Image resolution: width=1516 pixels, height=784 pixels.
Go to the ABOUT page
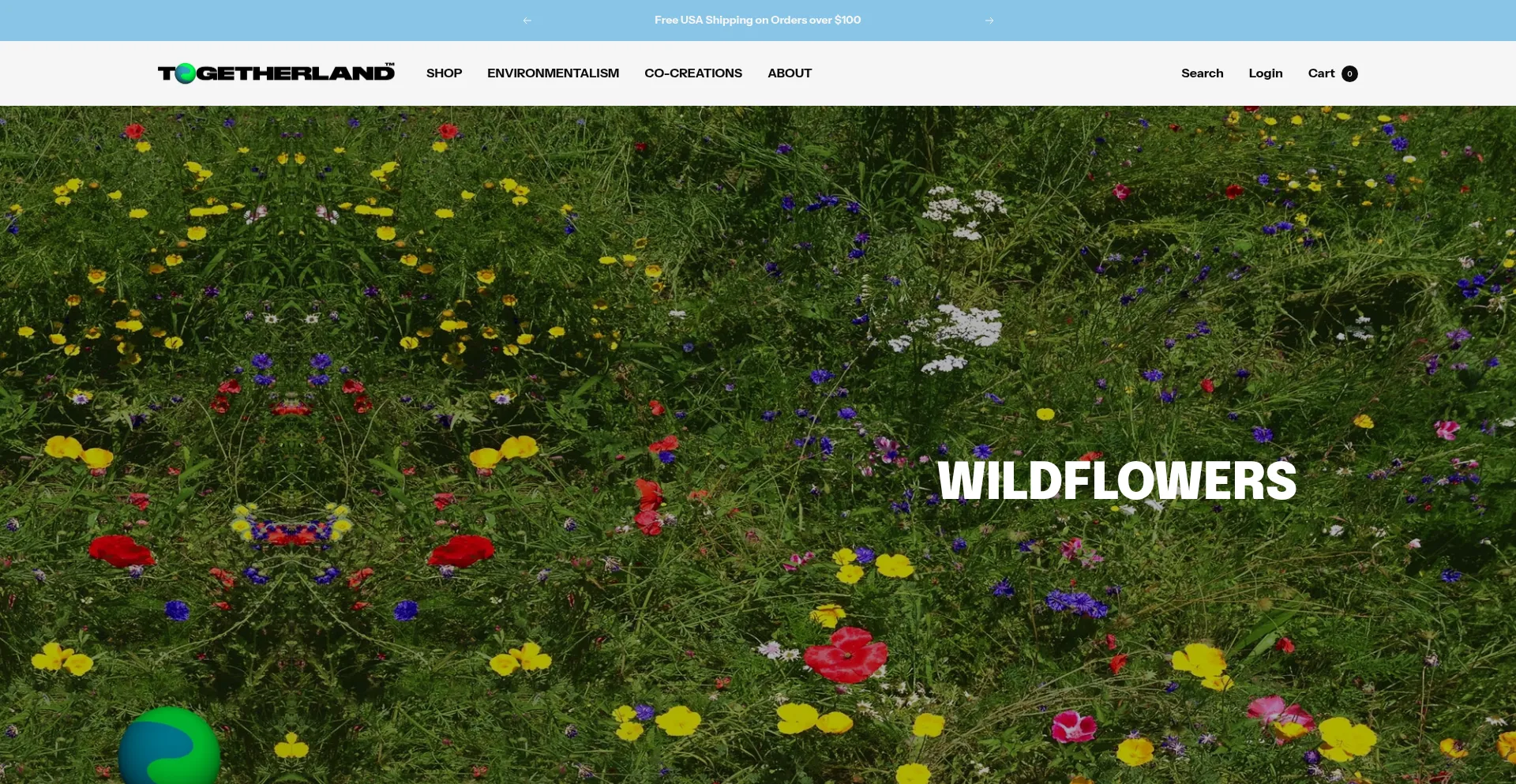(x=790, y=73)
